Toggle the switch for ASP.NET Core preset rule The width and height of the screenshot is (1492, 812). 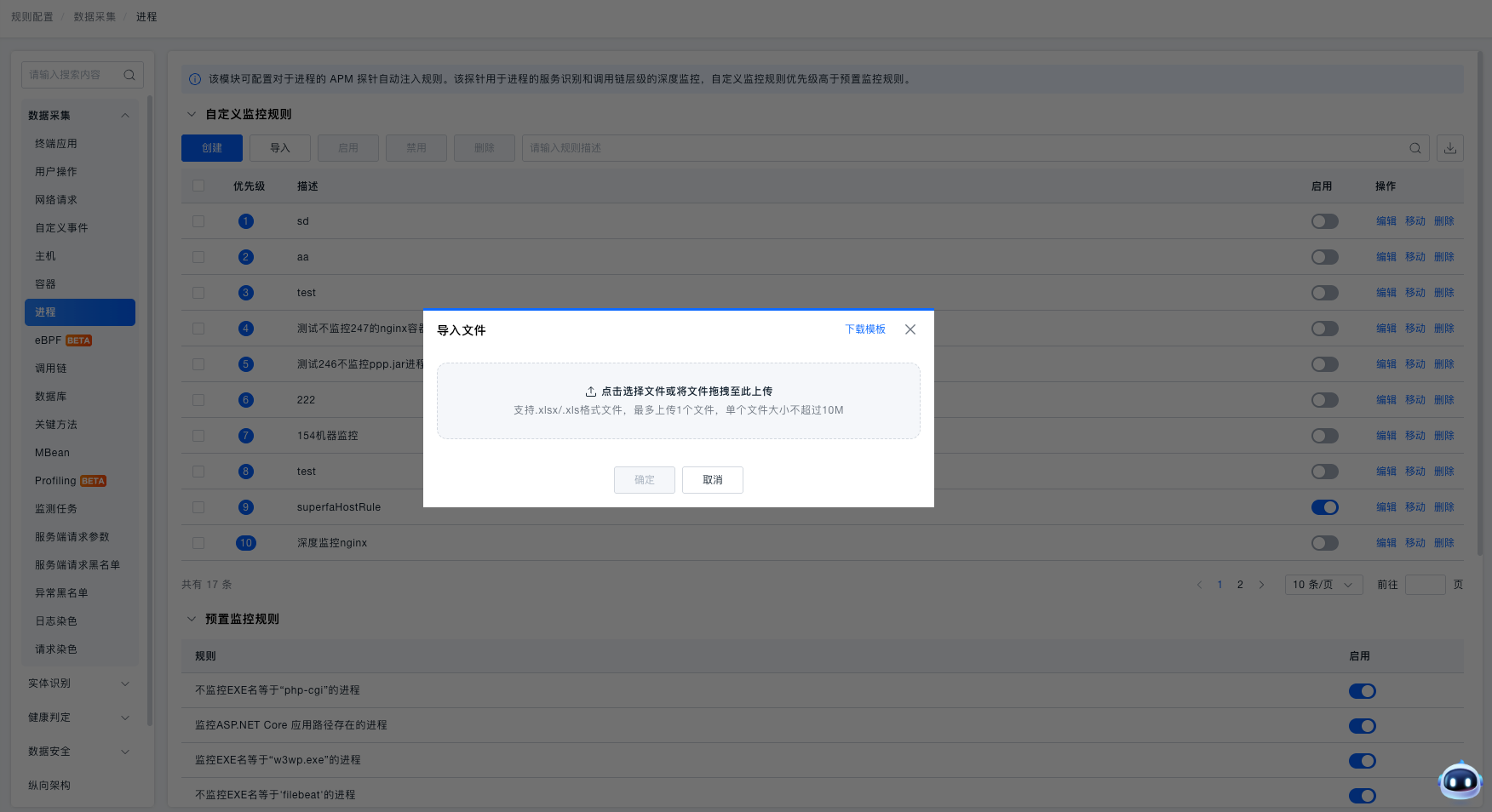pos(1363,726)
